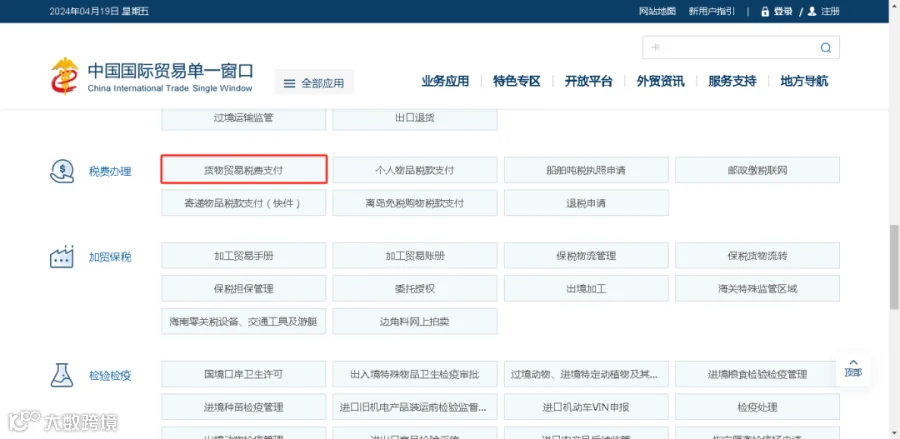900x439 pixels.
Task: Click the search magnifier icon
Action: point(825,48)
